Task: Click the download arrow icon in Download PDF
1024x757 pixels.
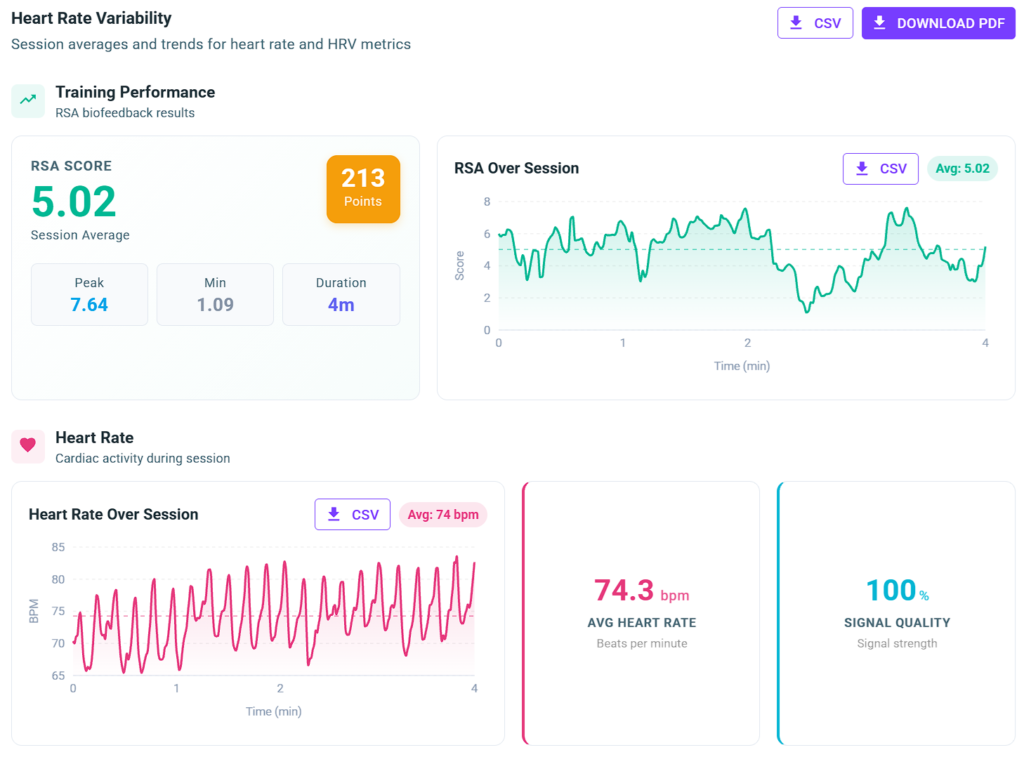Action: 880,23
